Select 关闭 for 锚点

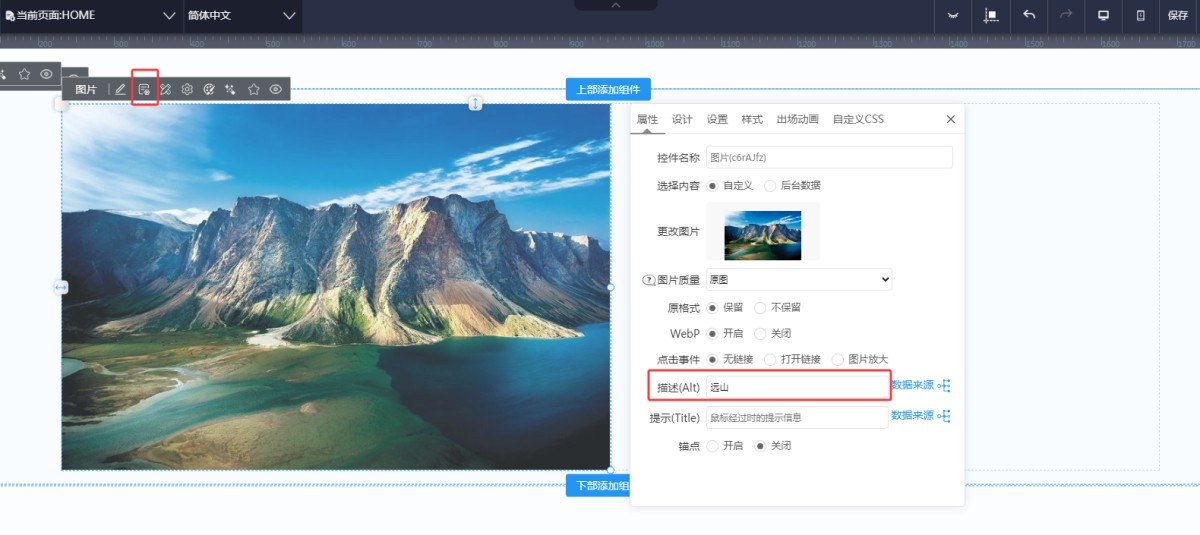(761, 446)
